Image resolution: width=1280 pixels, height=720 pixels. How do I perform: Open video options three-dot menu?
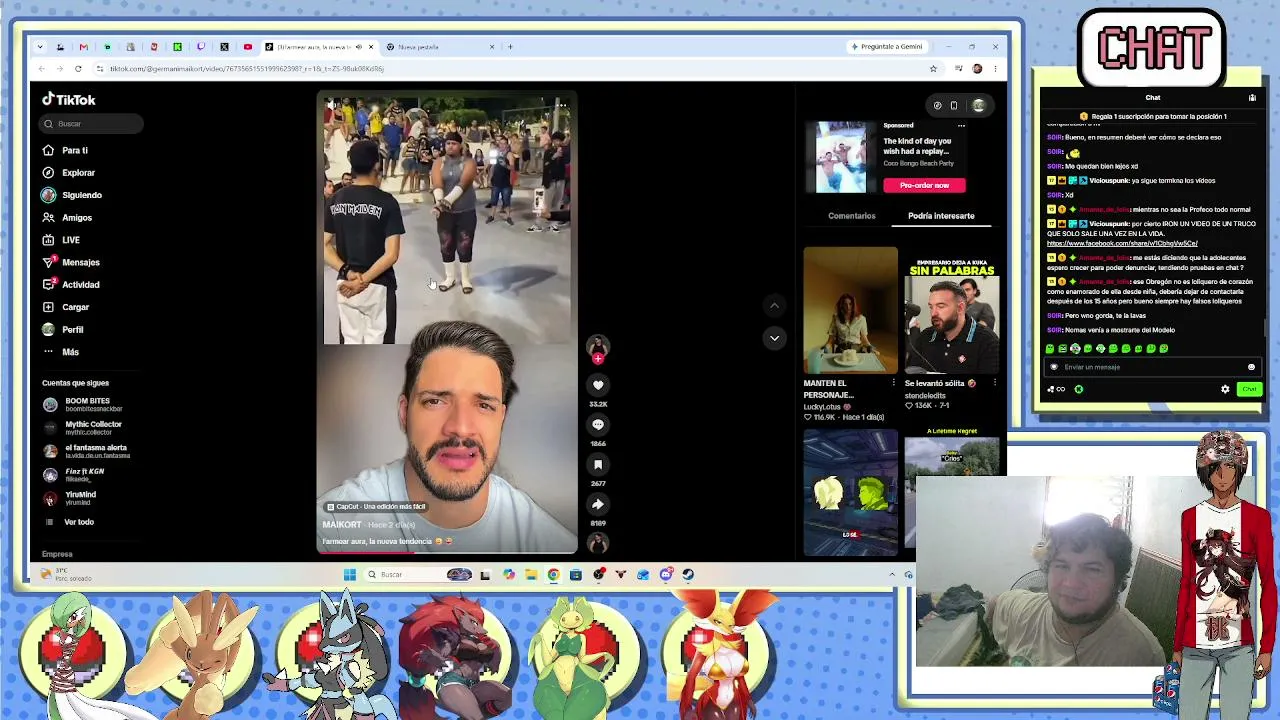561,105
